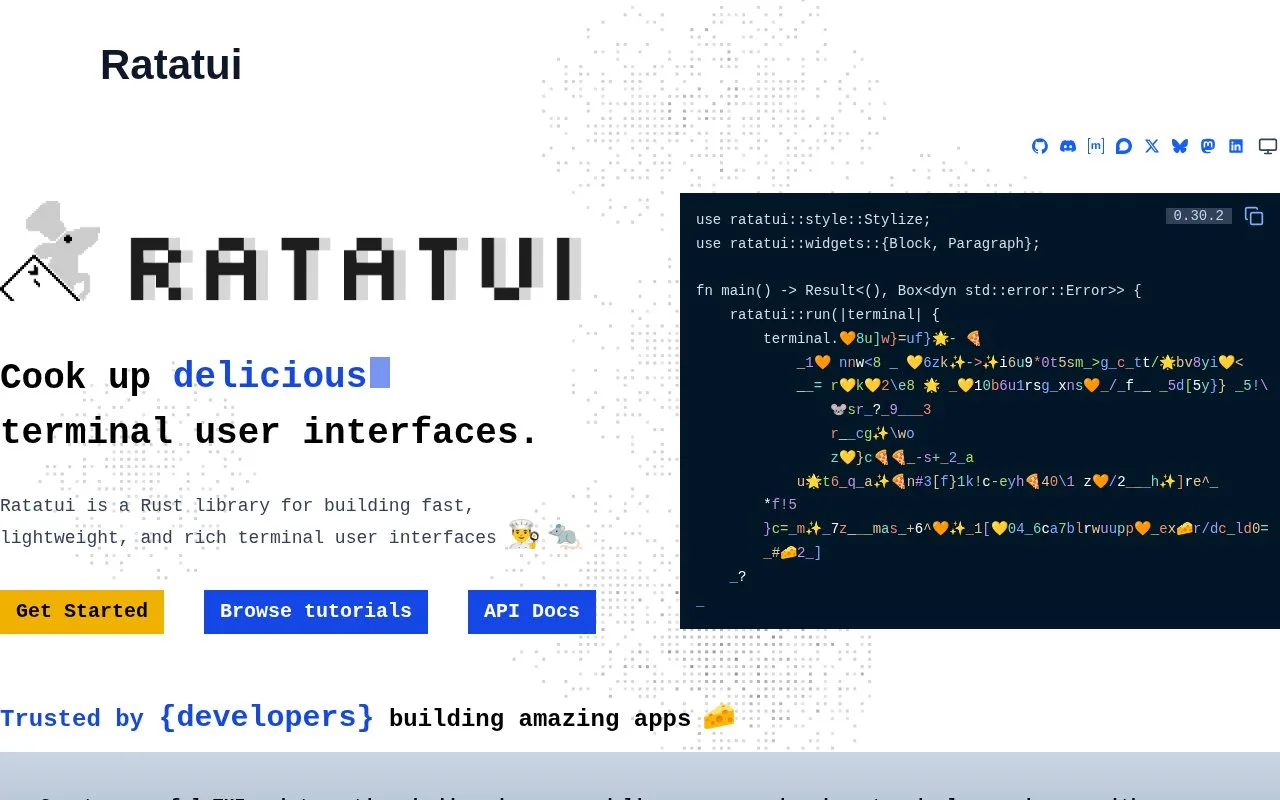1280x800 pixels.
Task: Click the pixel rat mascot image
Action: [50, 251]
